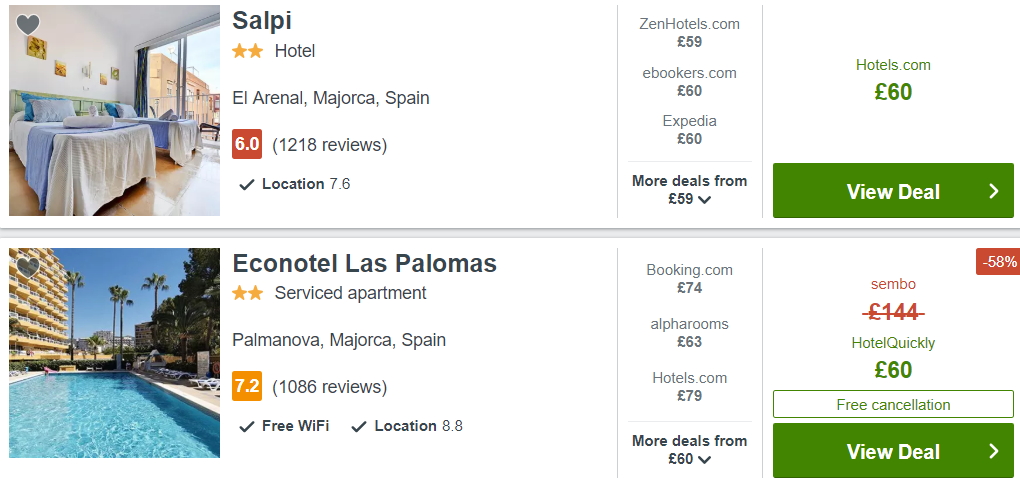The width and height of the screenshot is (1020, 481).
Task: Open the Econotel pool photo thumbnail
Action: pos(114,353)
